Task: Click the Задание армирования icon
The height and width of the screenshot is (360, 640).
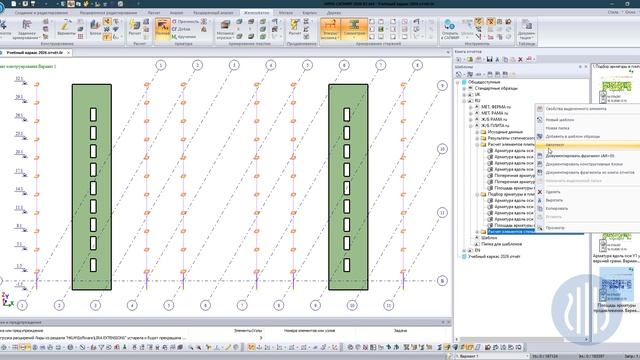Action: tap(28, 29)
